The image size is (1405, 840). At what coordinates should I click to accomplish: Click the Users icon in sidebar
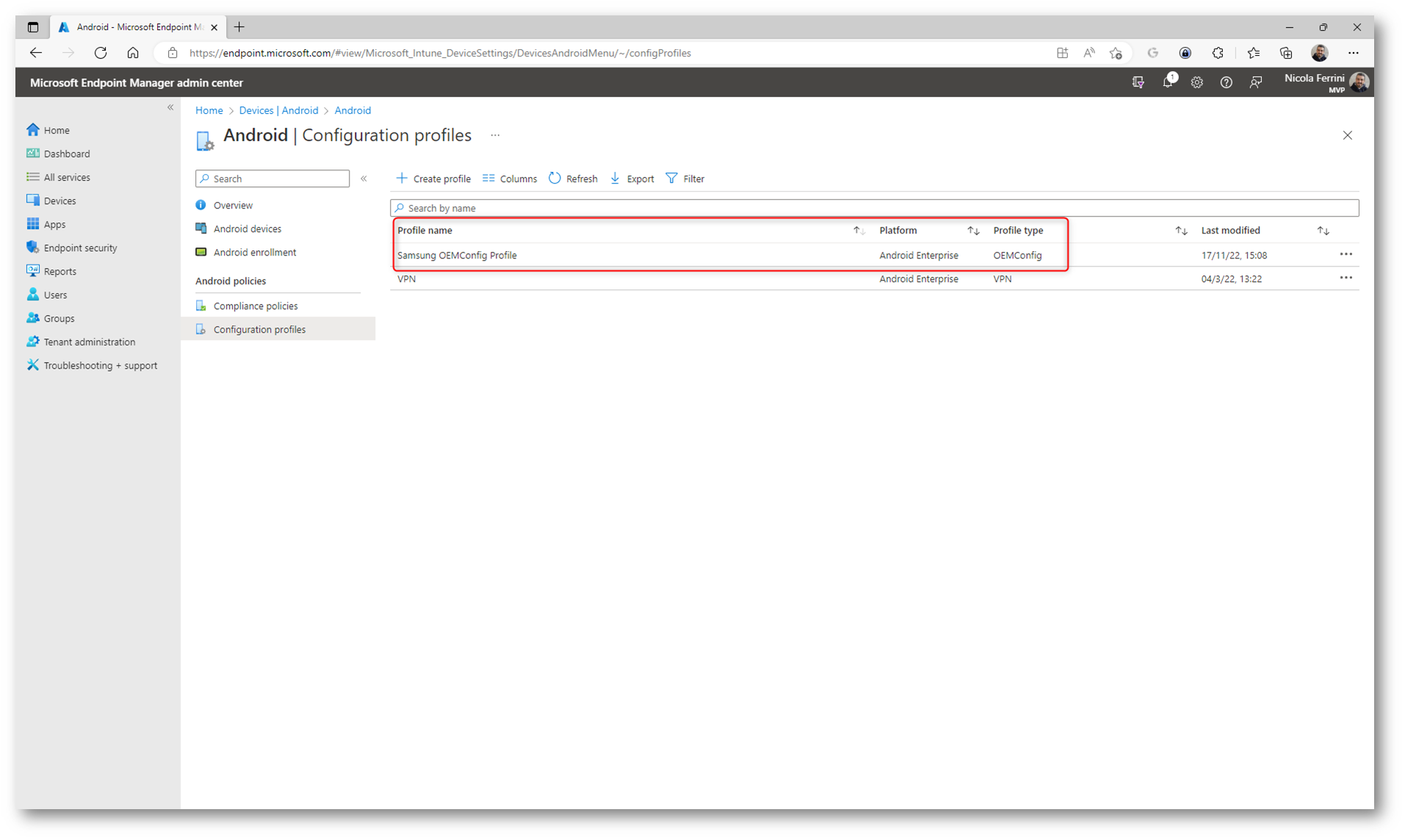pos(33,294)
